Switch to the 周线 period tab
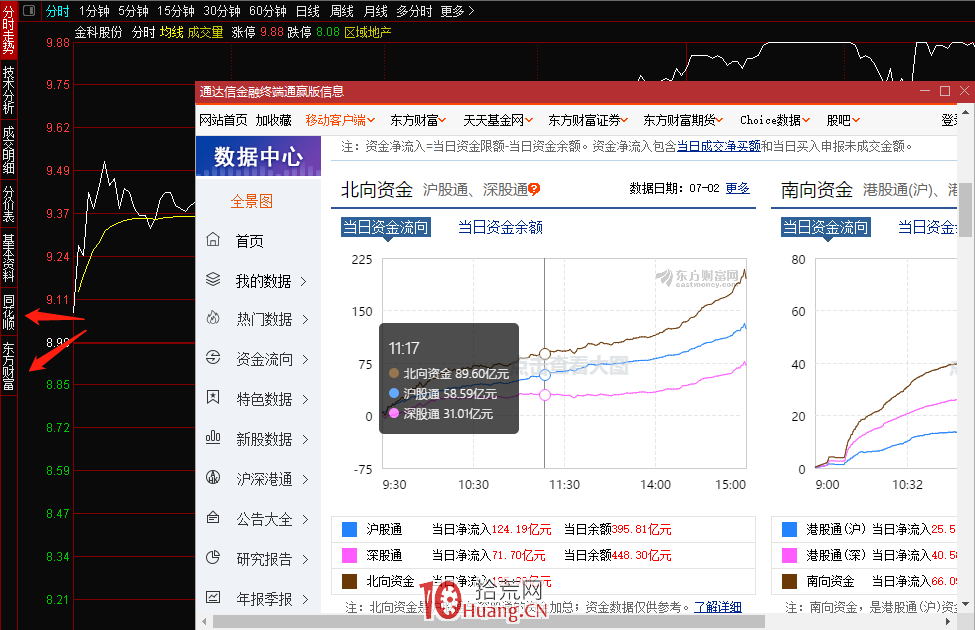Screen dimensions: 975x630 click(x=341, y=11)
